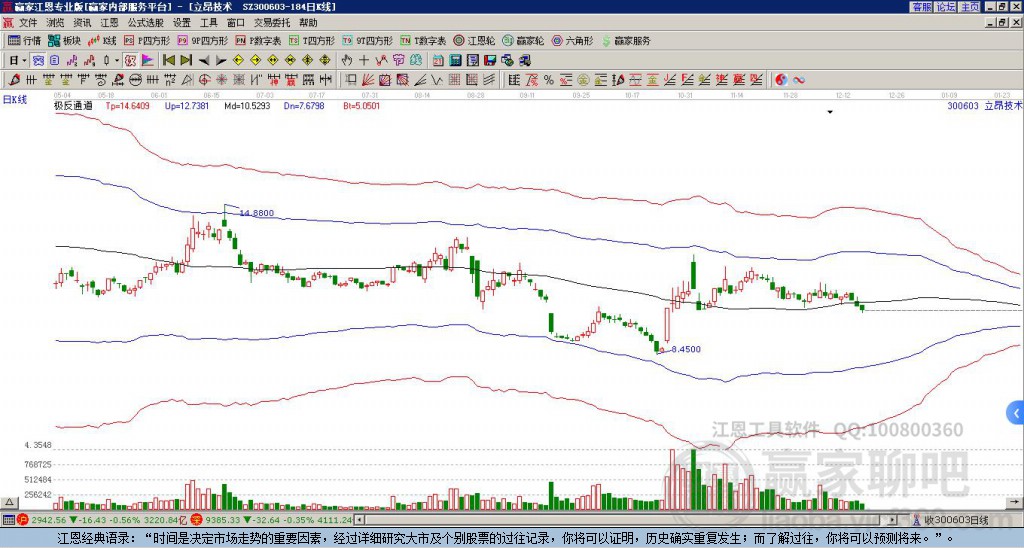Click the 客服 customer service button

click(921, 7)
